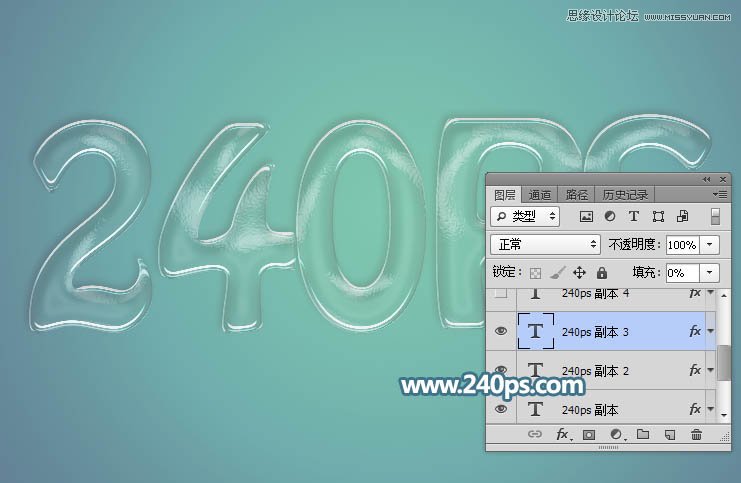The width and height of the screenshot is (741, 483).
Task: Create new adjustment layer icon
Action: [x=616, y=434]
